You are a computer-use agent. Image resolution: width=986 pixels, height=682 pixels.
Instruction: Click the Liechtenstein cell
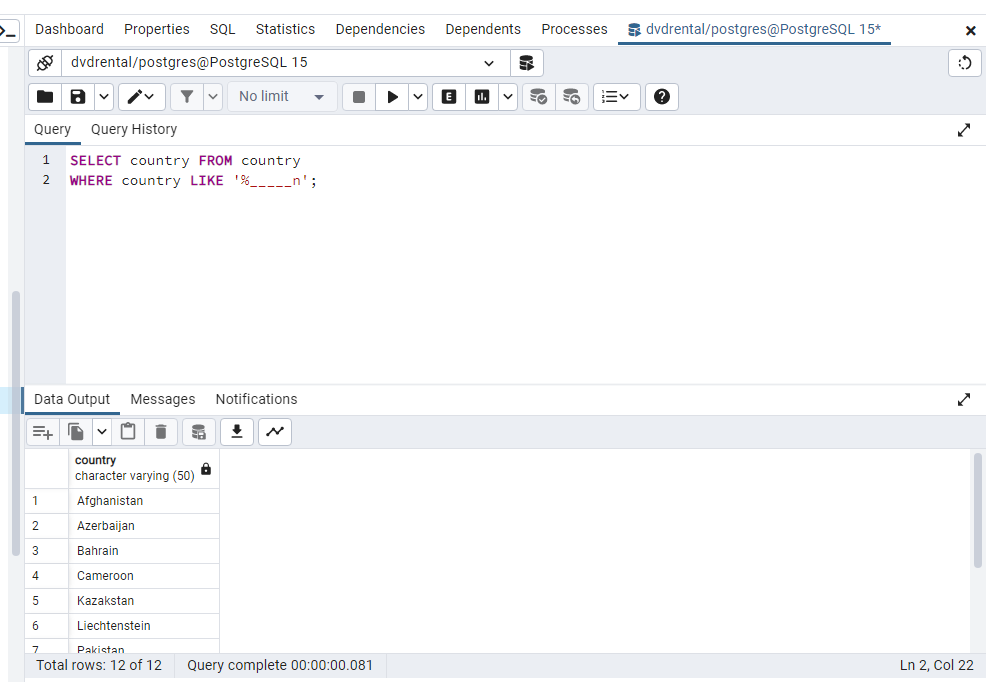click(144, 626)
